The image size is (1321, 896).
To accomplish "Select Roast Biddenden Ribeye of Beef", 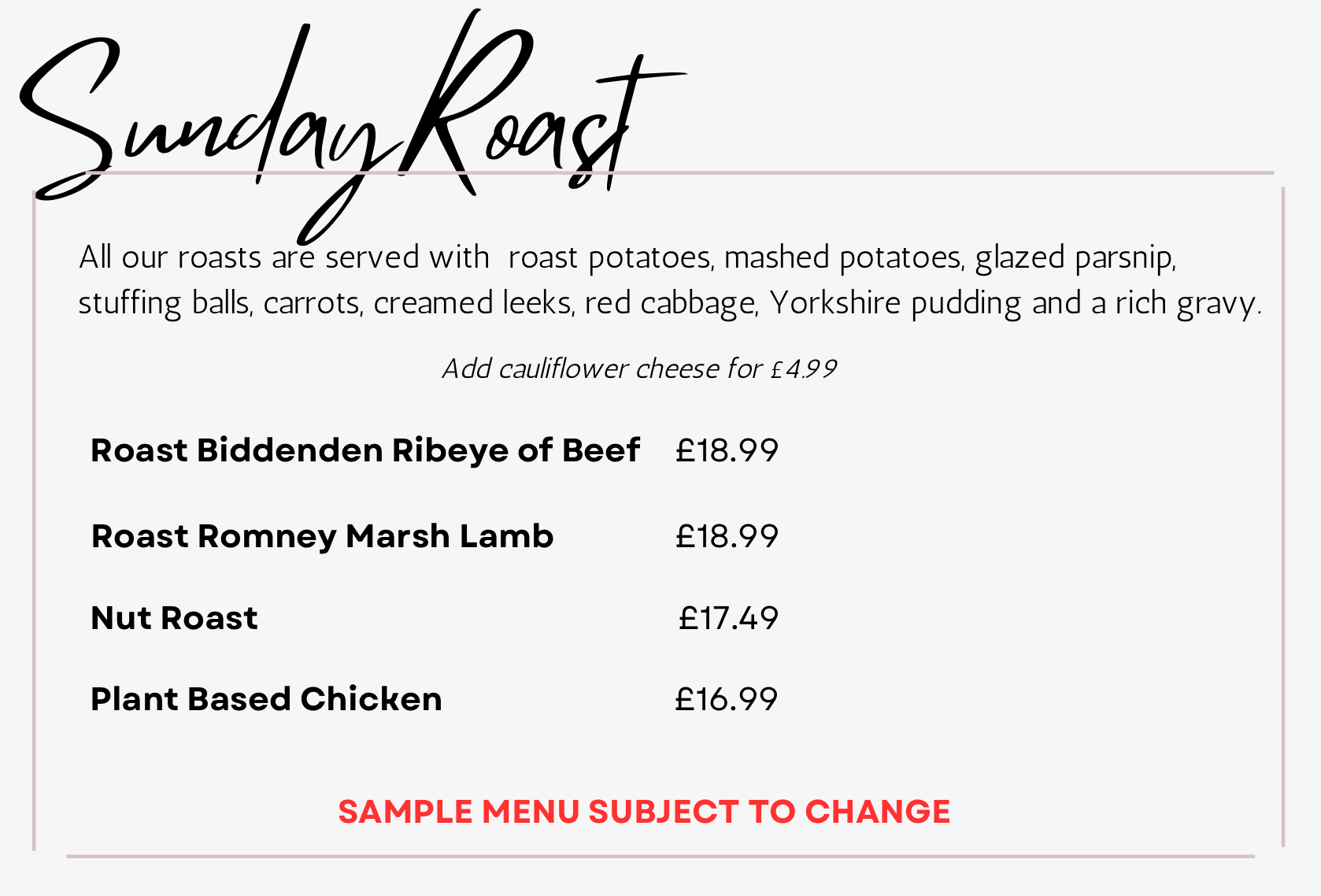I will (x=365, y=450).
